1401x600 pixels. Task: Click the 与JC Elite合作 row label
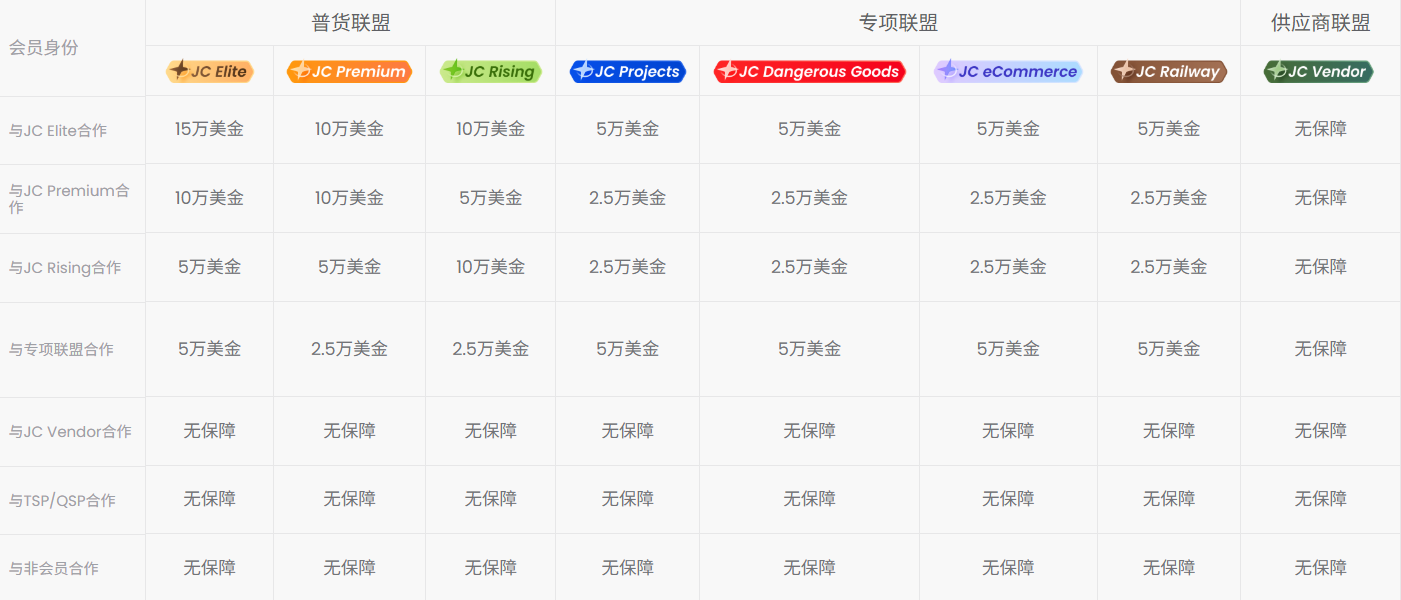(x=58, y=131)
